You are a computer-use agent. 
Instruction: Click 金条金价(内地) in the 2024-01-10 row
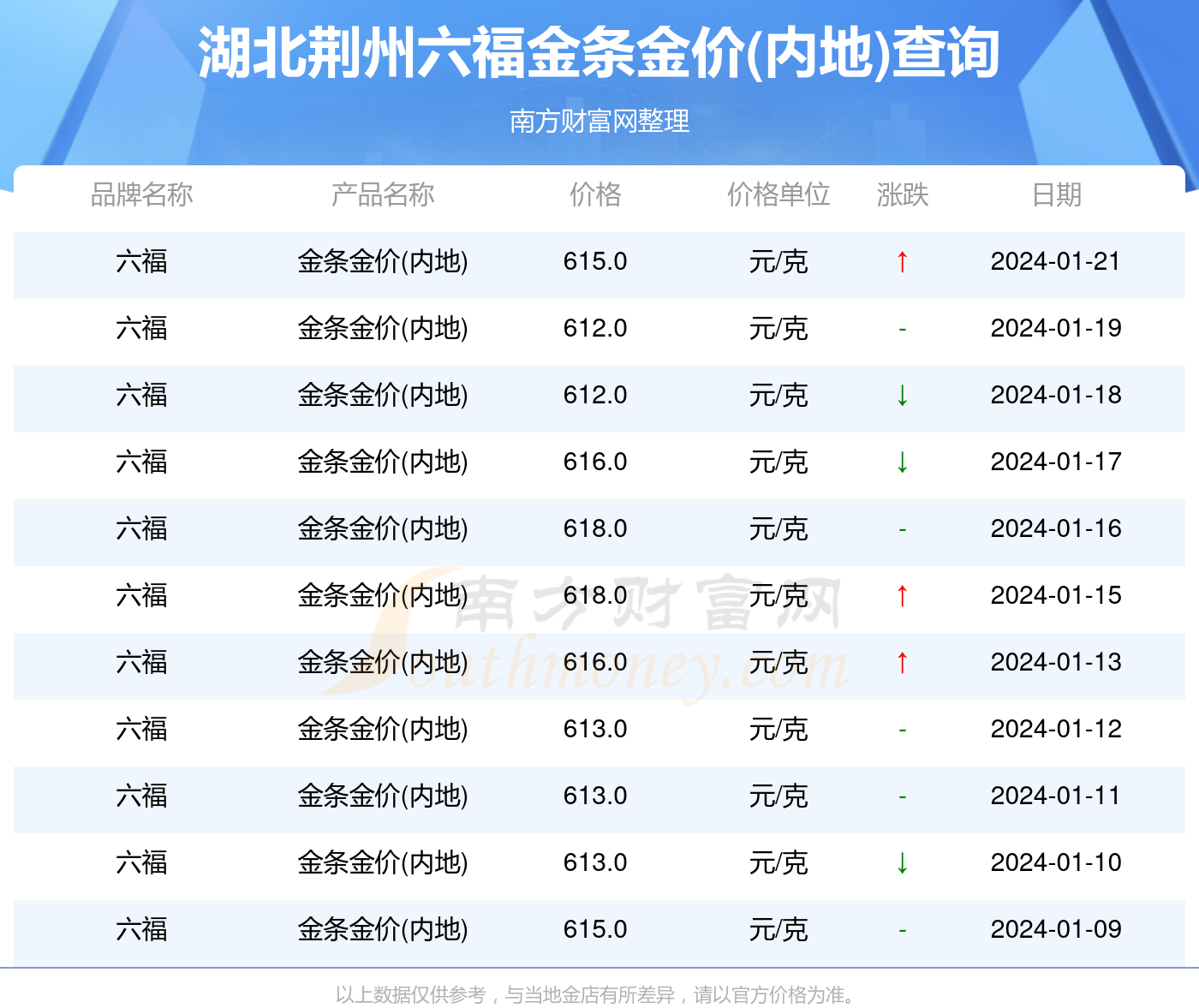(x=383, y=862)
